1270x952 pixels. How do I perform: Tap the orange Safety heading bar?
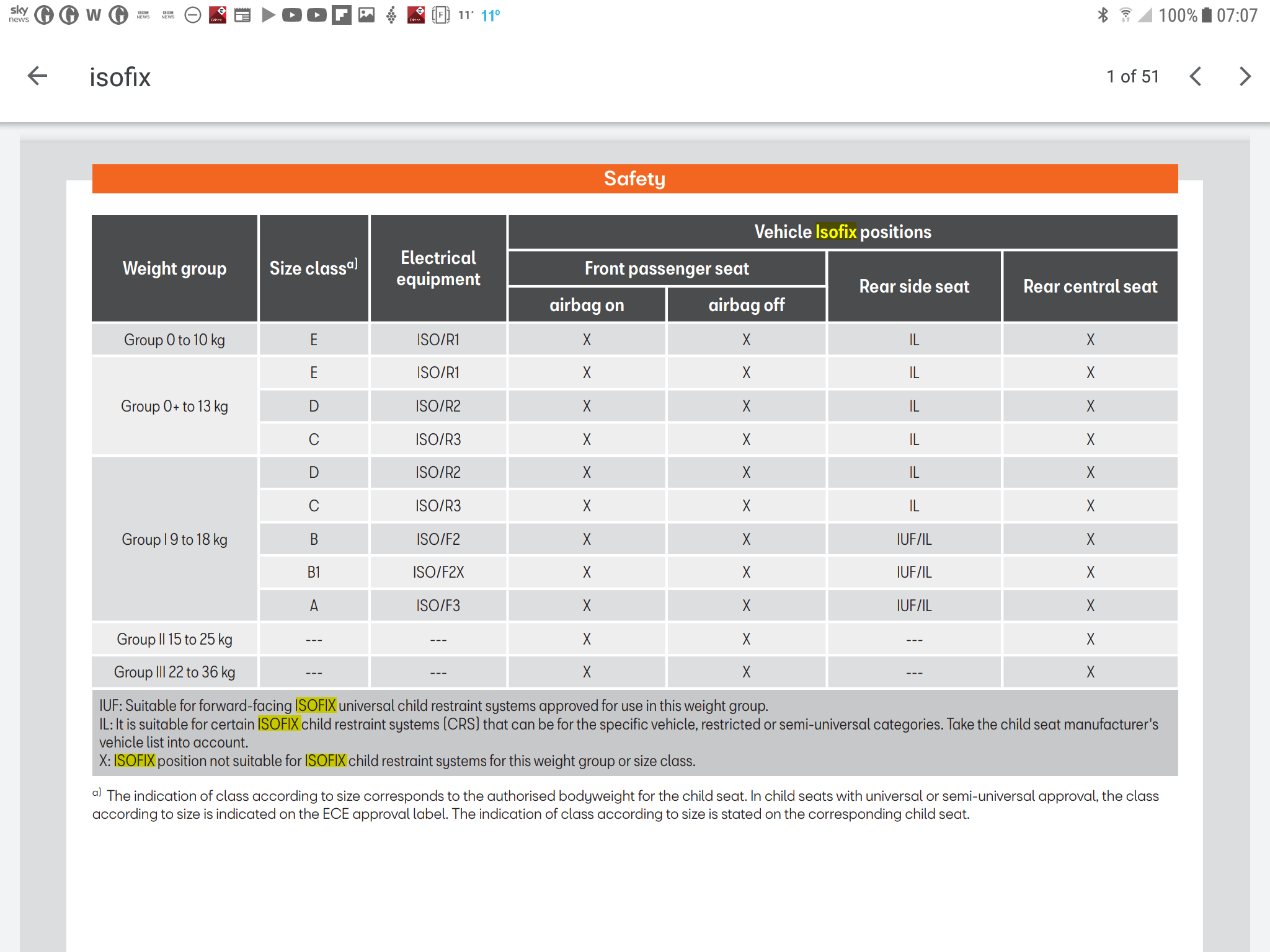634,178
